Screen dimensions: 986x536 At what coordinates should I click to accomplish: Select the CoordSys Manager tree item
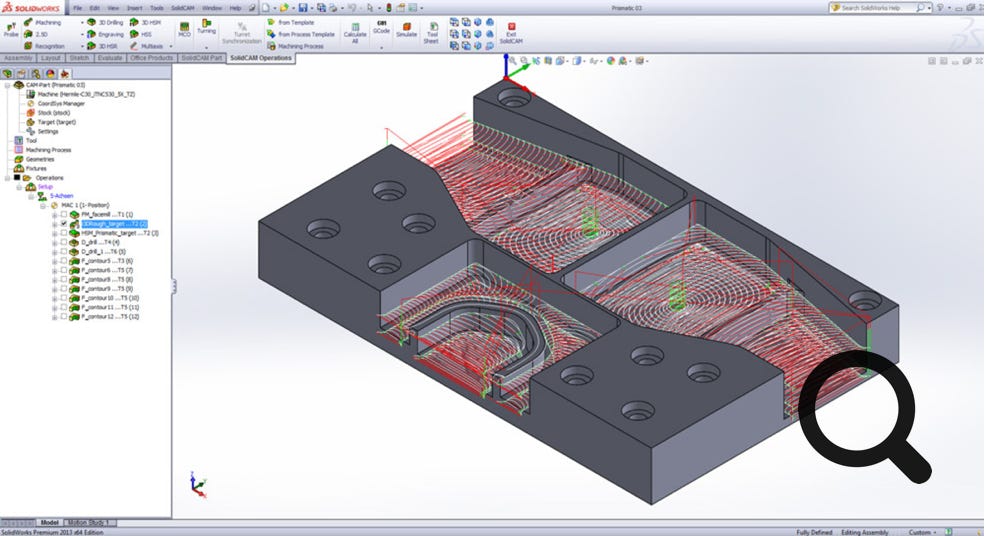tap(55, 104)
